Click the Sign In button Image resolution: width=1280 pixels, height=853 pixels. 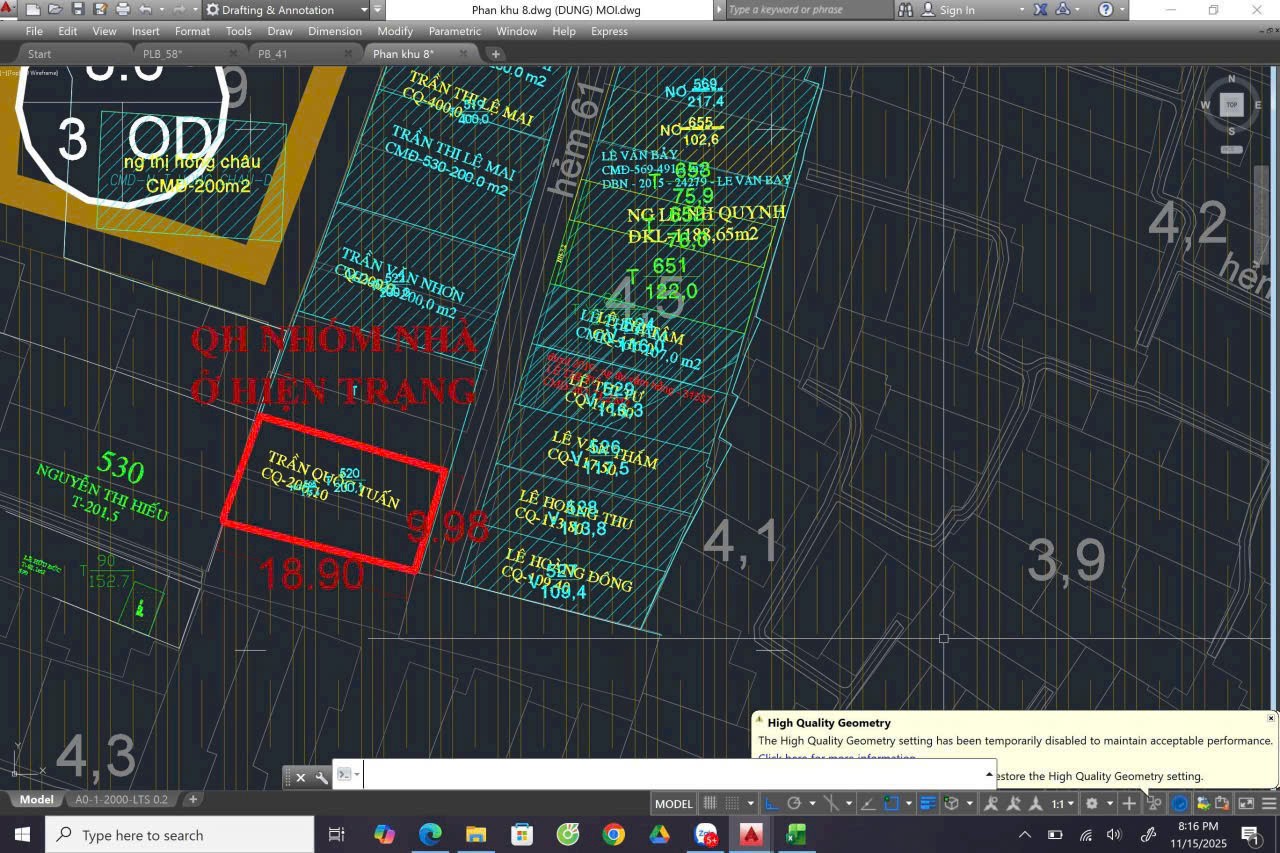[956, 10]
